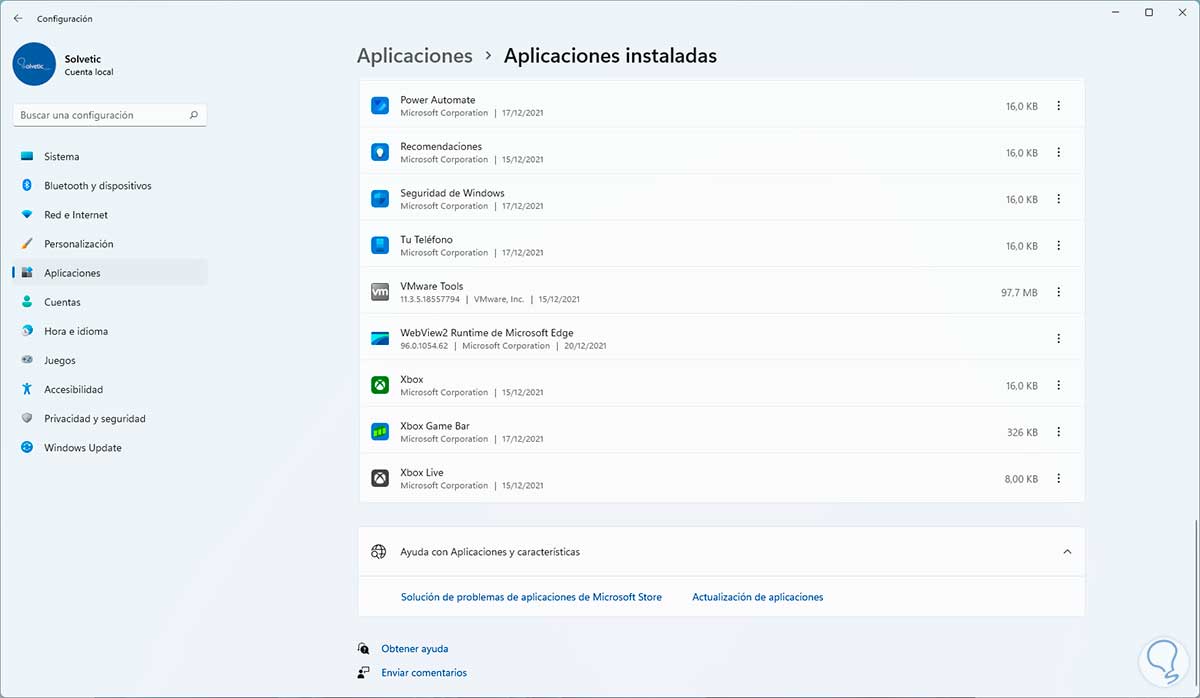The width and height of the screenshot is (1200, 698).
Task: Click the Red e Internet wifi icon
Action: (x=27, y=215)
